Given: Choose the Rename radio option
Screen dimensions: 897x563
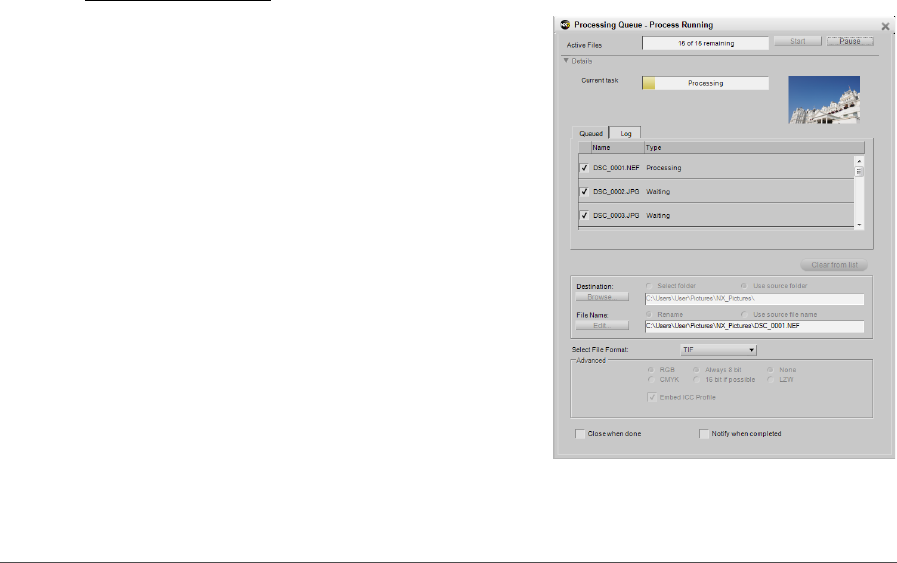Looking at the screenshot, I should click(x=649, y=315).
